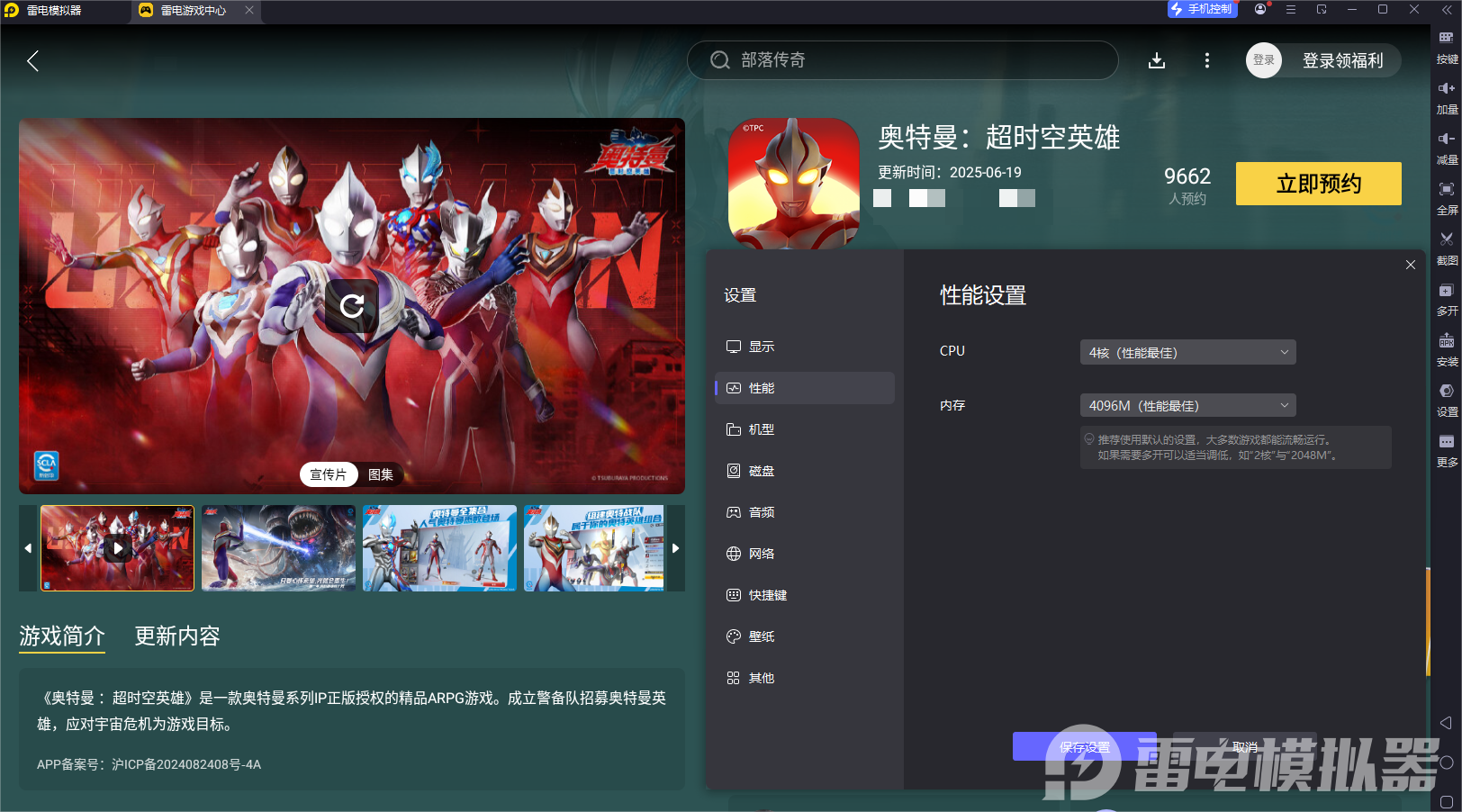Viewport: 1462px width, 812px height.
Task: Go back with the game center arrow
Action: (33, 61)
